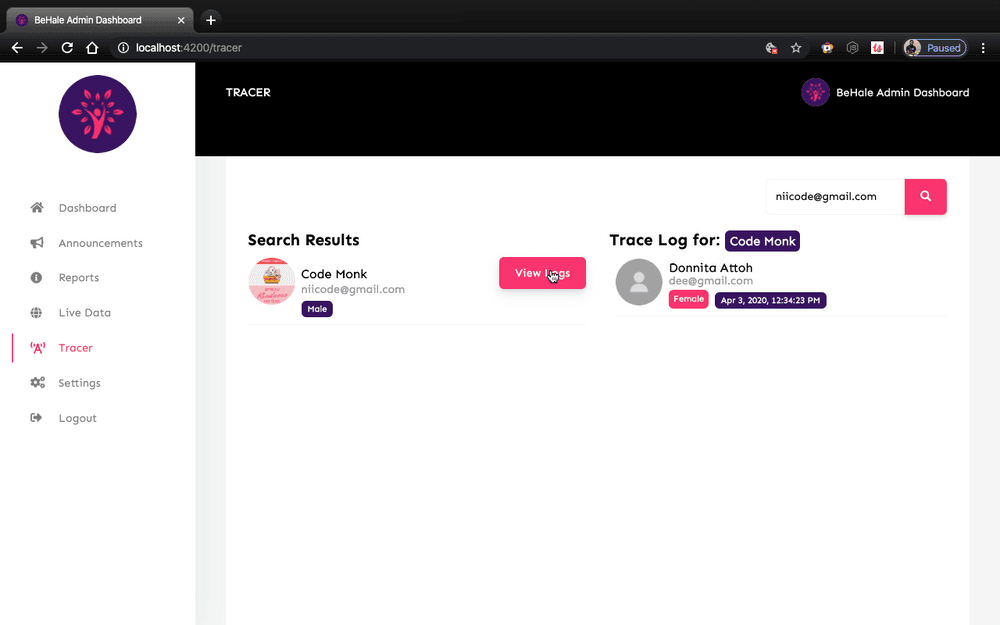This screenshot has height=625, width=1000.
Task: Click the Dashboard home icon
Action: click(x=37, y=208)
